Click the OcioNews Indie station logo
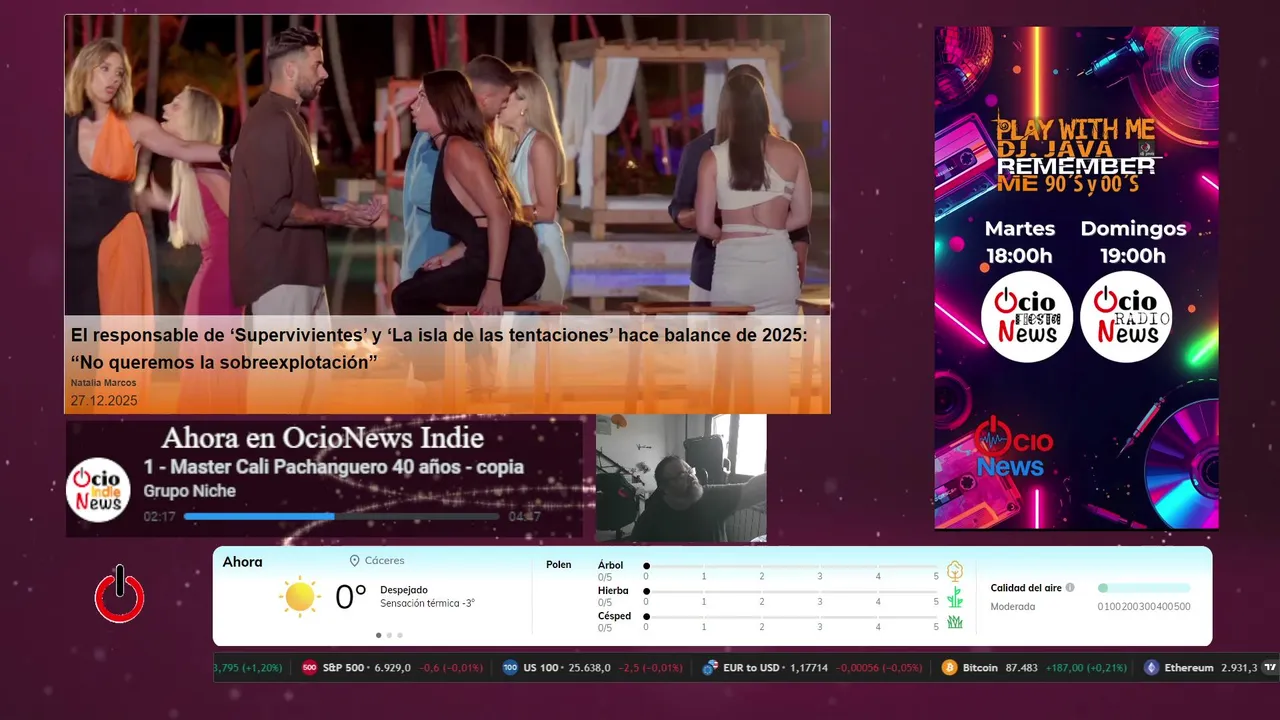The height and width of the screenshot is (720, 1280). pos(98,490)
